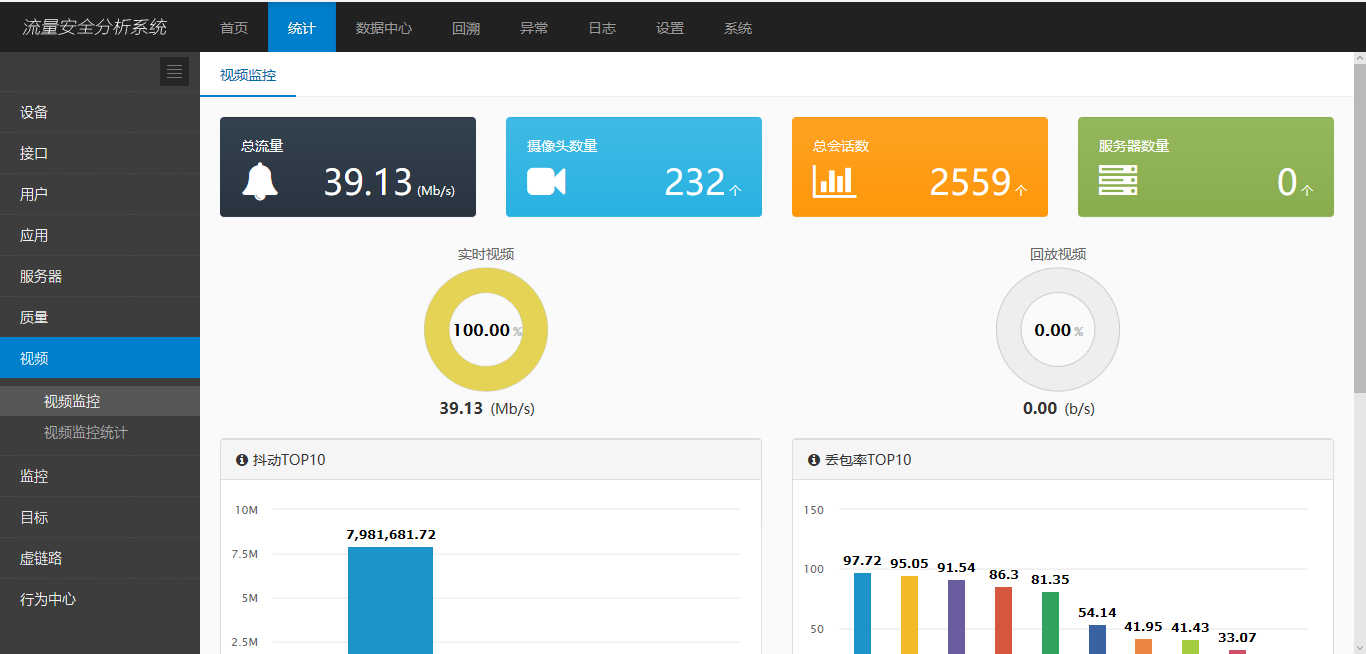1366x654 pixels.
Task: Click the bell icon in 总流量 card
Action: click(x=260, y=181)
